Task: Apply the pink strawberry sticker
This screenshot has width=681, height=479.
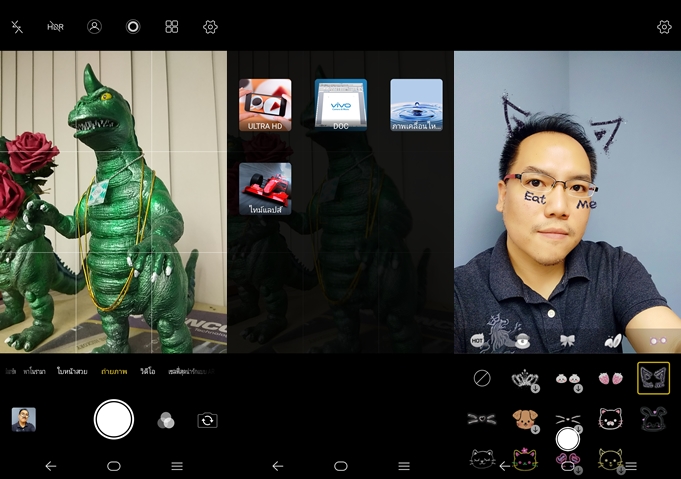Action: click(x=610, y=378)
